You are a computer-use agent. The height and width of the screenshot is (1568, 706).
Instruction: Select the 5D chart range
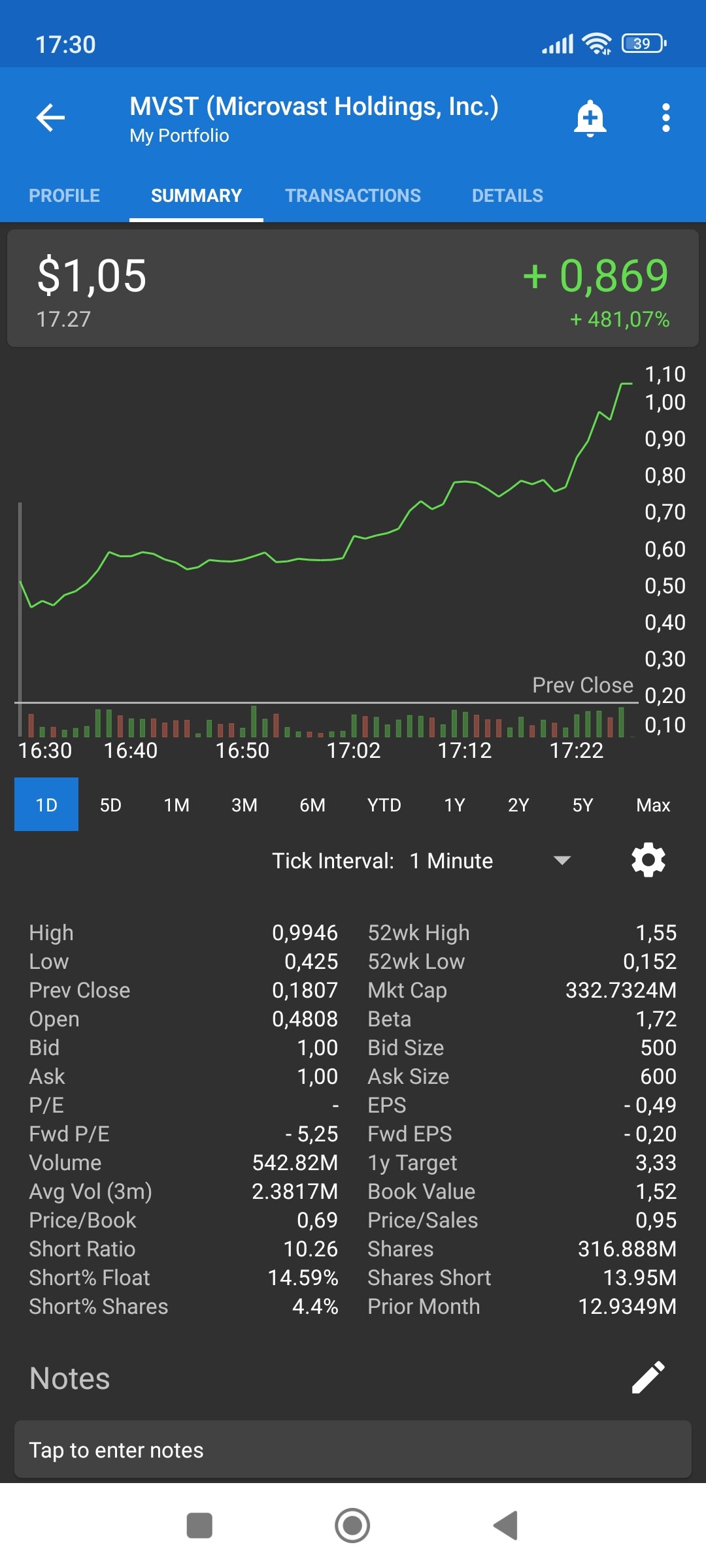coord(110,804)
